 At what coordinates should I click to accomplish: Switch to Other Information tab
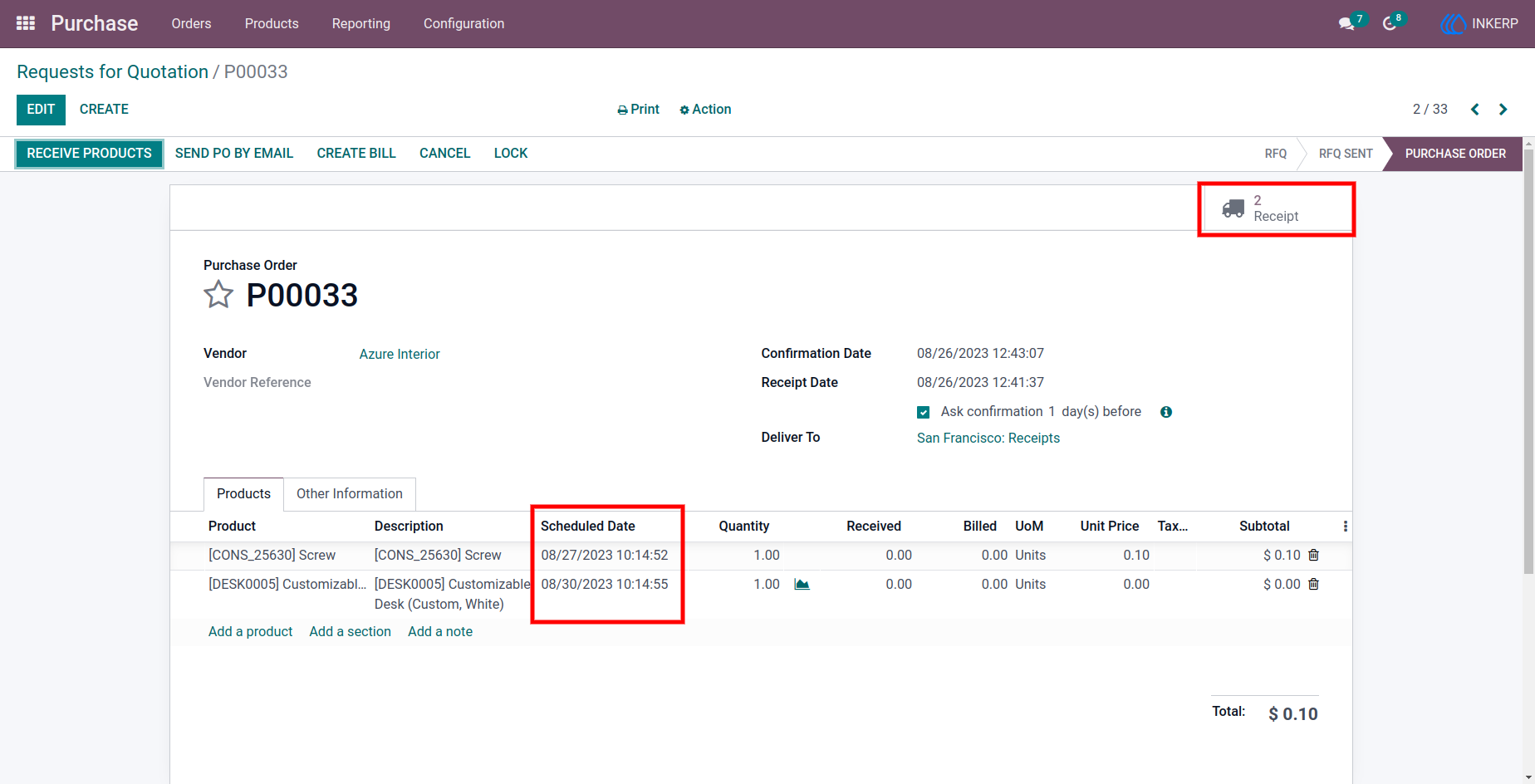pos(350,494)
